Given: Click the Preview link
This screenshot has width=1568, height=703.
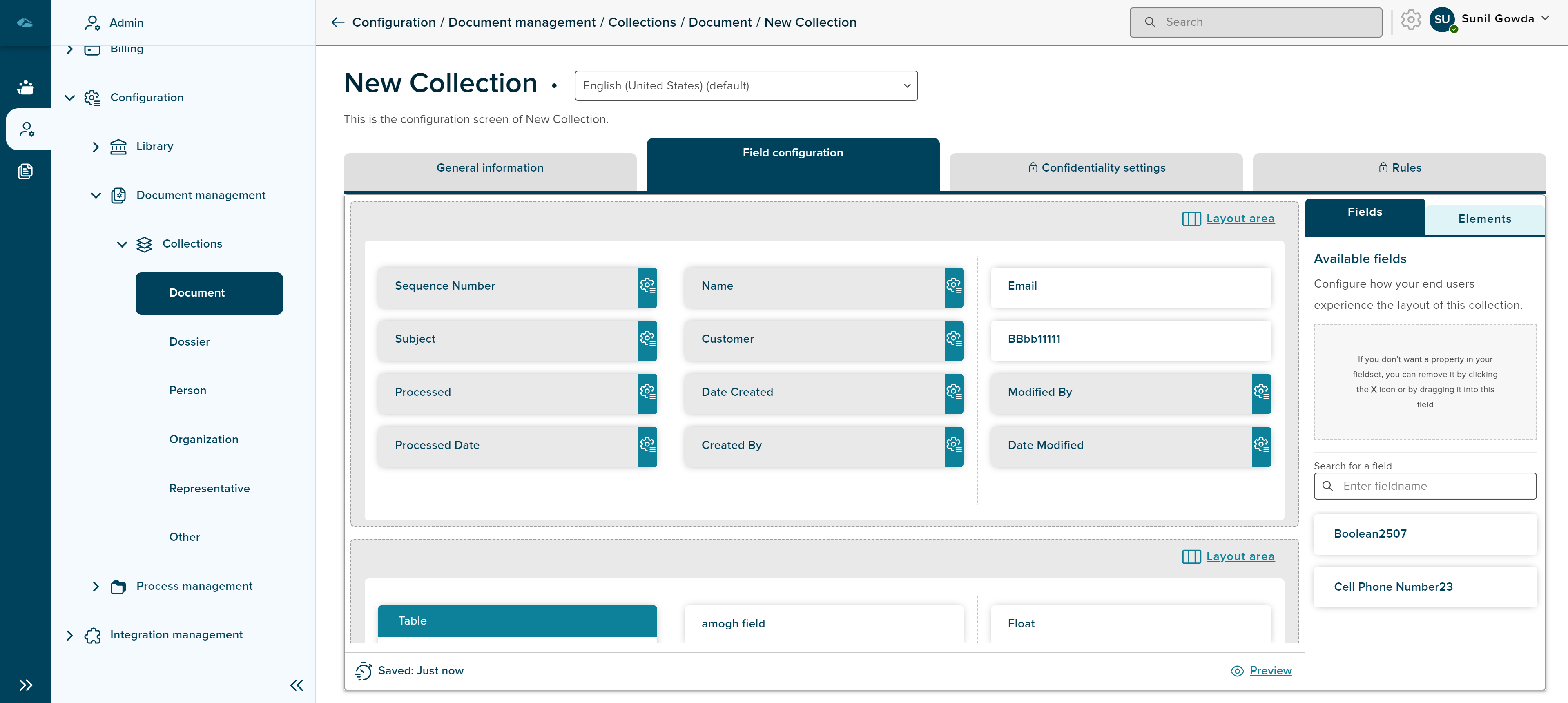Looking at the screenshot, I should [1270, 671].
